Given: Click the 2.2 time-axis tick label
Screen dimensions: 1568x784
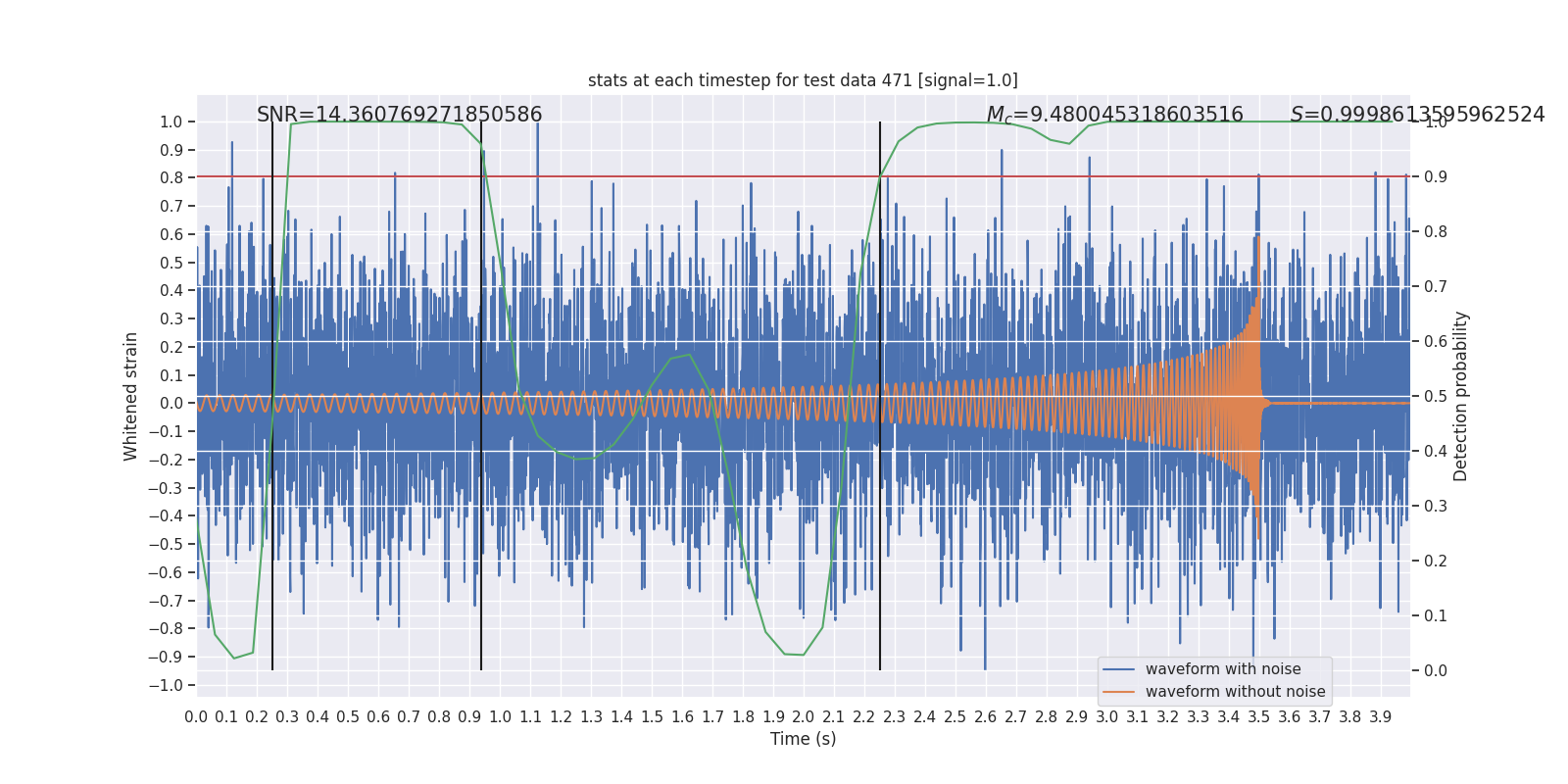Looking at the screenshot, I should click(x=864, y=716).
